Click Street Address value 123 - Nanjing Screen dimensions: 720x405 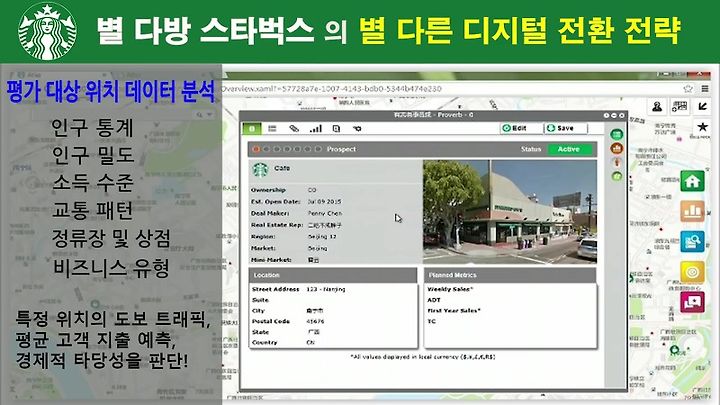coord(326,289)
